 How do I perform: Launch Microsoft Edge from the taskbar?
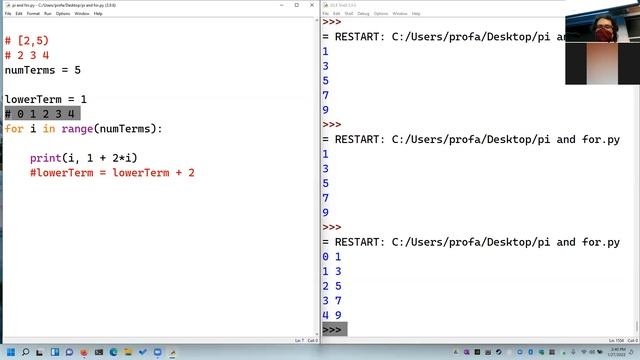[x=113, y=352]
